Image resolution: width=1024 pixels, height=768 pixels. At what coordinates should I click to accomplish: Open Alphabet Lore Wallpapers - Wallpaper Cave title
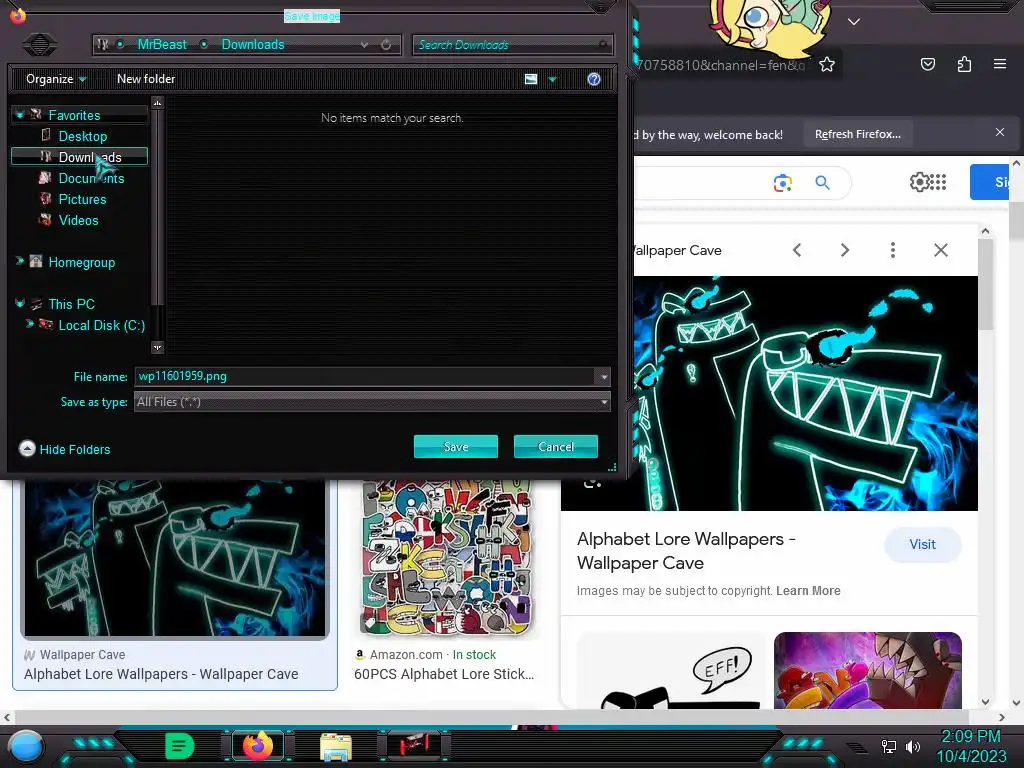pos(686,551)
